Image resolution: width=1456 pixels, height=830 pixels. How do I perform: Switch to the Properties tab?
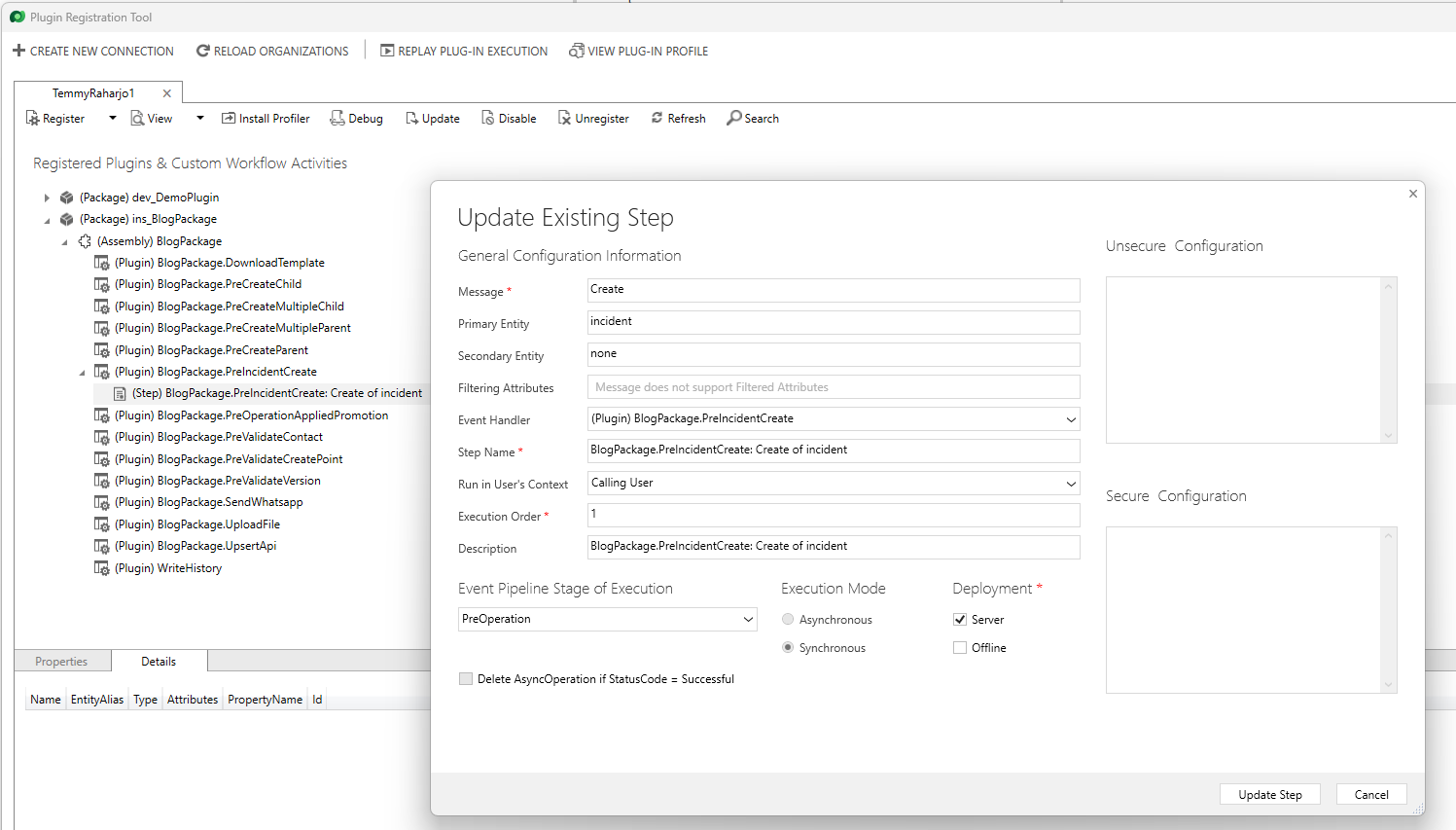[x=61, y=662]
